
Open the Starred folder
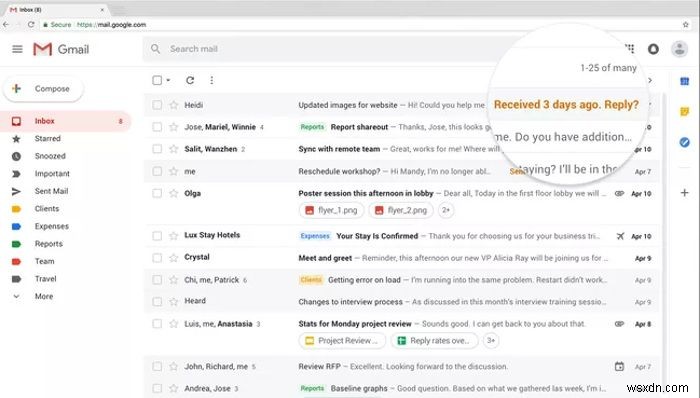tap(47, 139)
